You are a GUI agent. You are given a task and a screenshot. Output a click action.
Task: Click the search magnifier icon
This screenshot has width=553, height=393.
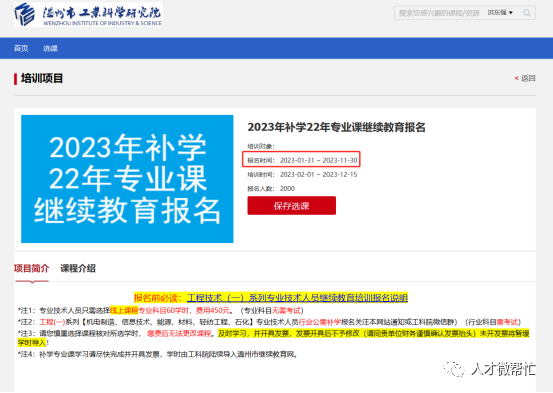tap(527, 13)
